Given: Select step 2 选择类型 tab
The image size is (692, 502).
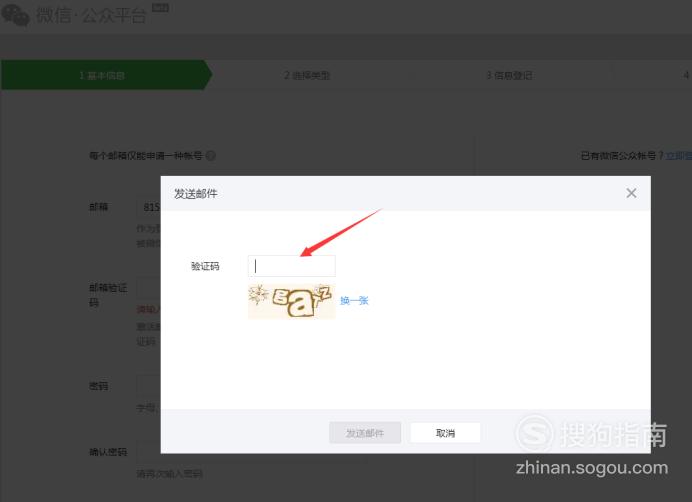Looking at the screenshot, I should [x=307, y=75].
